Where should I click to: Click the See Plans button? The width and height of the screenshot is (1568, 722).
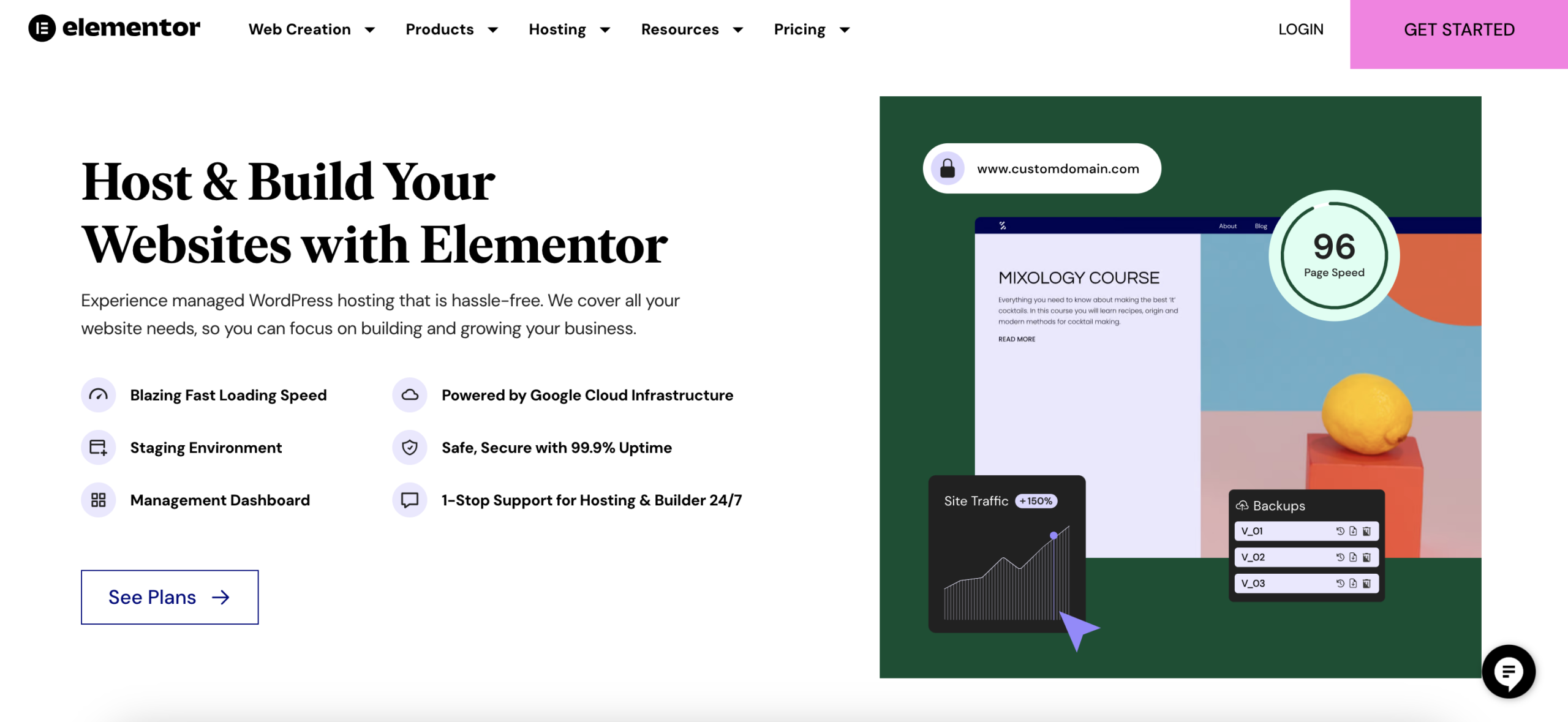coord(169,597)
